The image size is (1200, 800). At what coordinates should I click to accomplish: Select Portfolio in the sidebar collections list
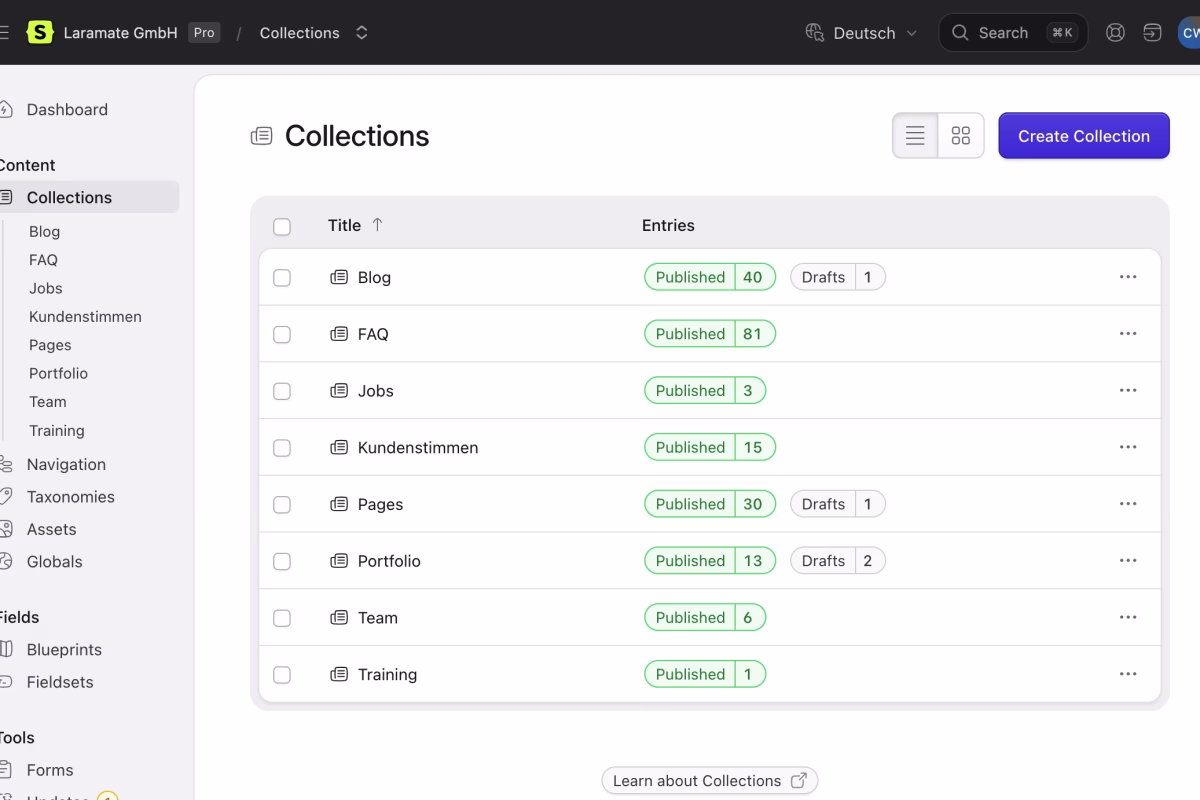58,373
